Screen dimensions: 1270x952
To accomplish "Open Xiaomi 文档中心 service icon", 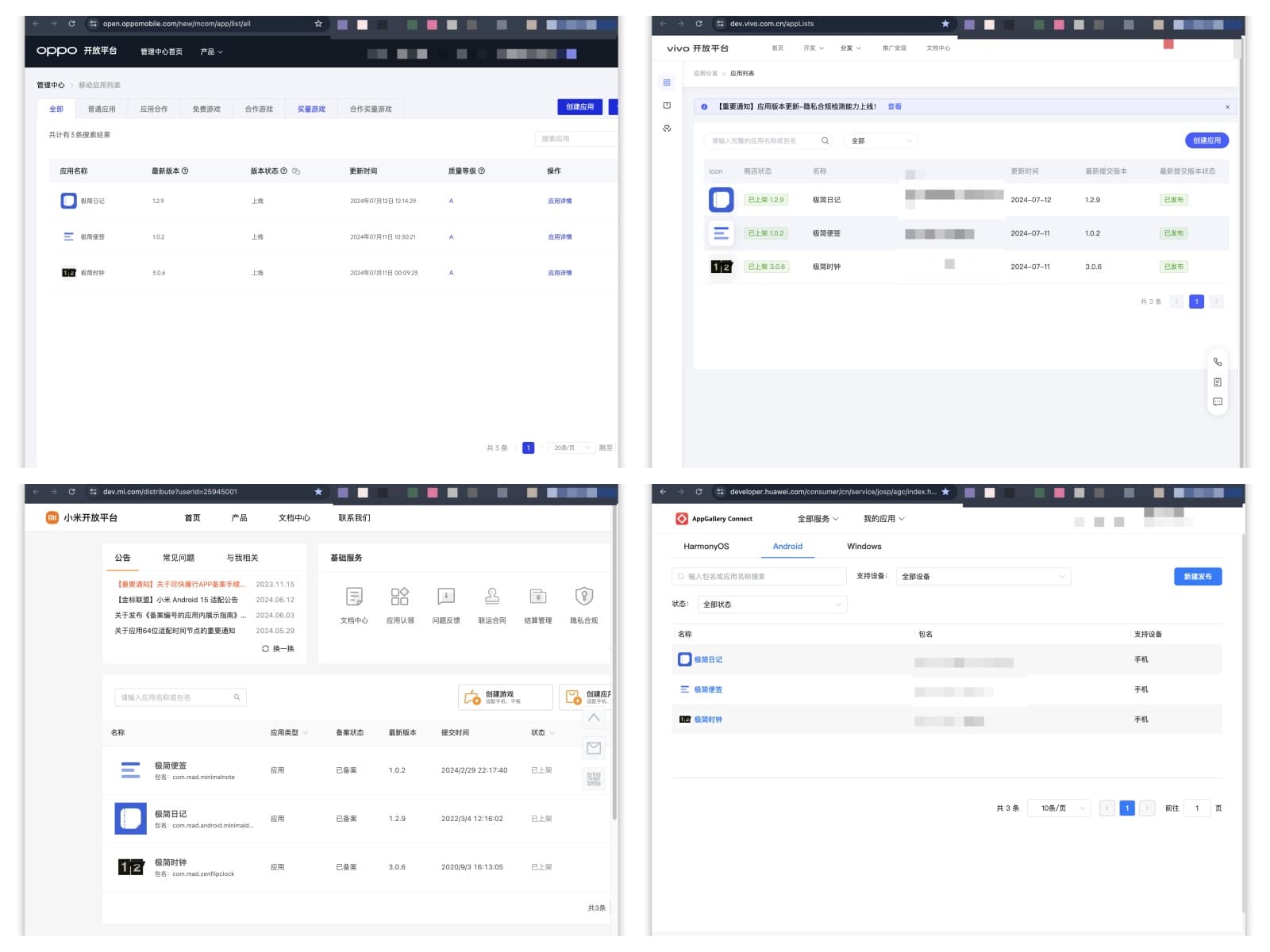I will (x=354, y=597).
